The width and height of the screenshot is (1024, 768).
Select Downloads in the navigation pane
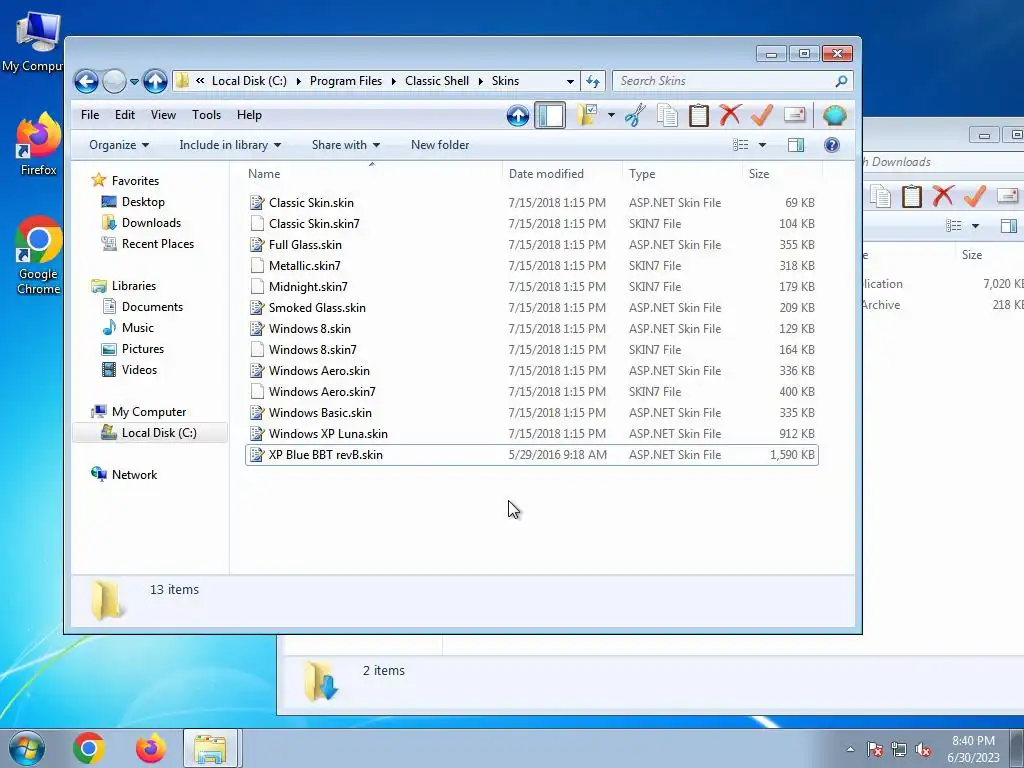(152, 223)
